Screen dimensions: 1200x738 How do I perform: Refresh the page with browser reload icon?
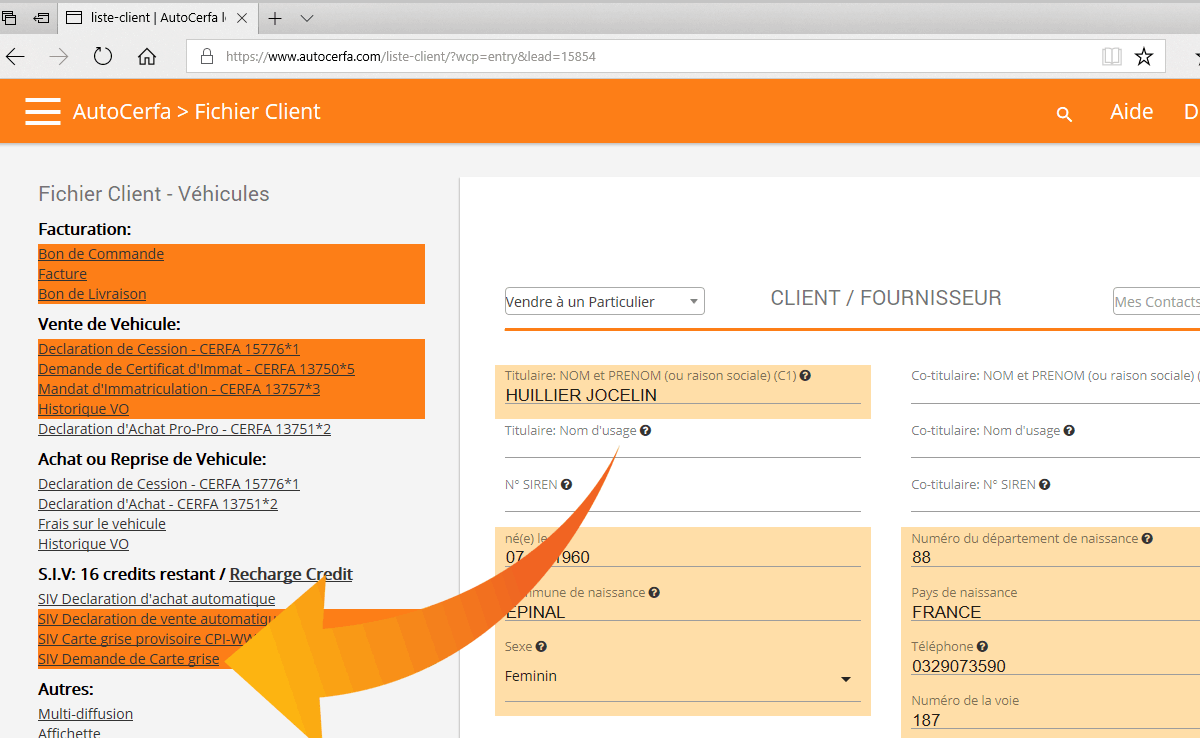tap(103, 57)
